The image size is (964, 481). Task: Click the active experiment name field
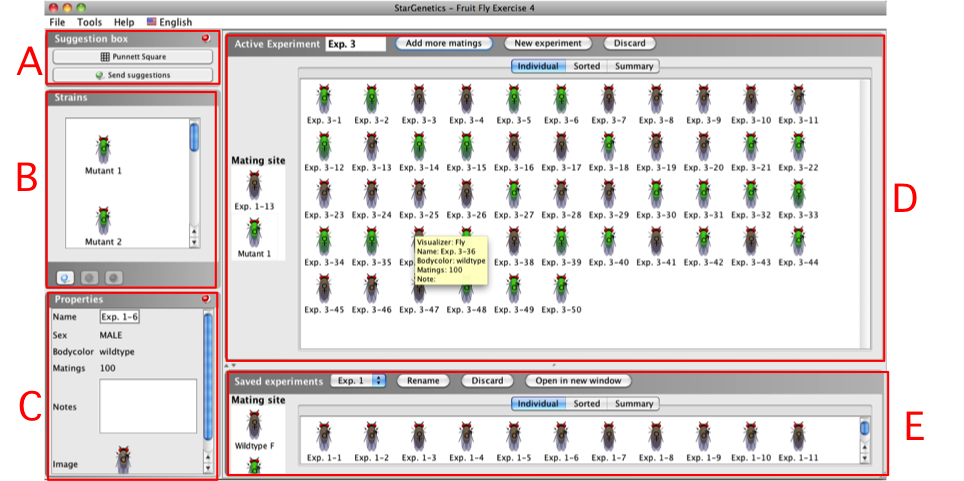(x=355, y=44)
